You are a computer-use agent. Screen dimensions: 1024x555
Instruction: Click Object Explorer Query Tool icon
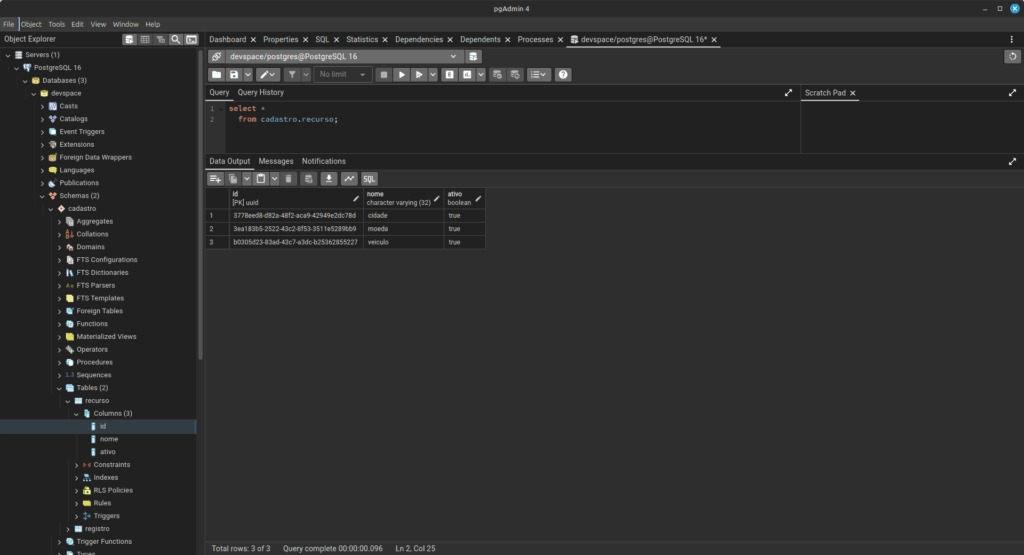click(x=129, y=40)
